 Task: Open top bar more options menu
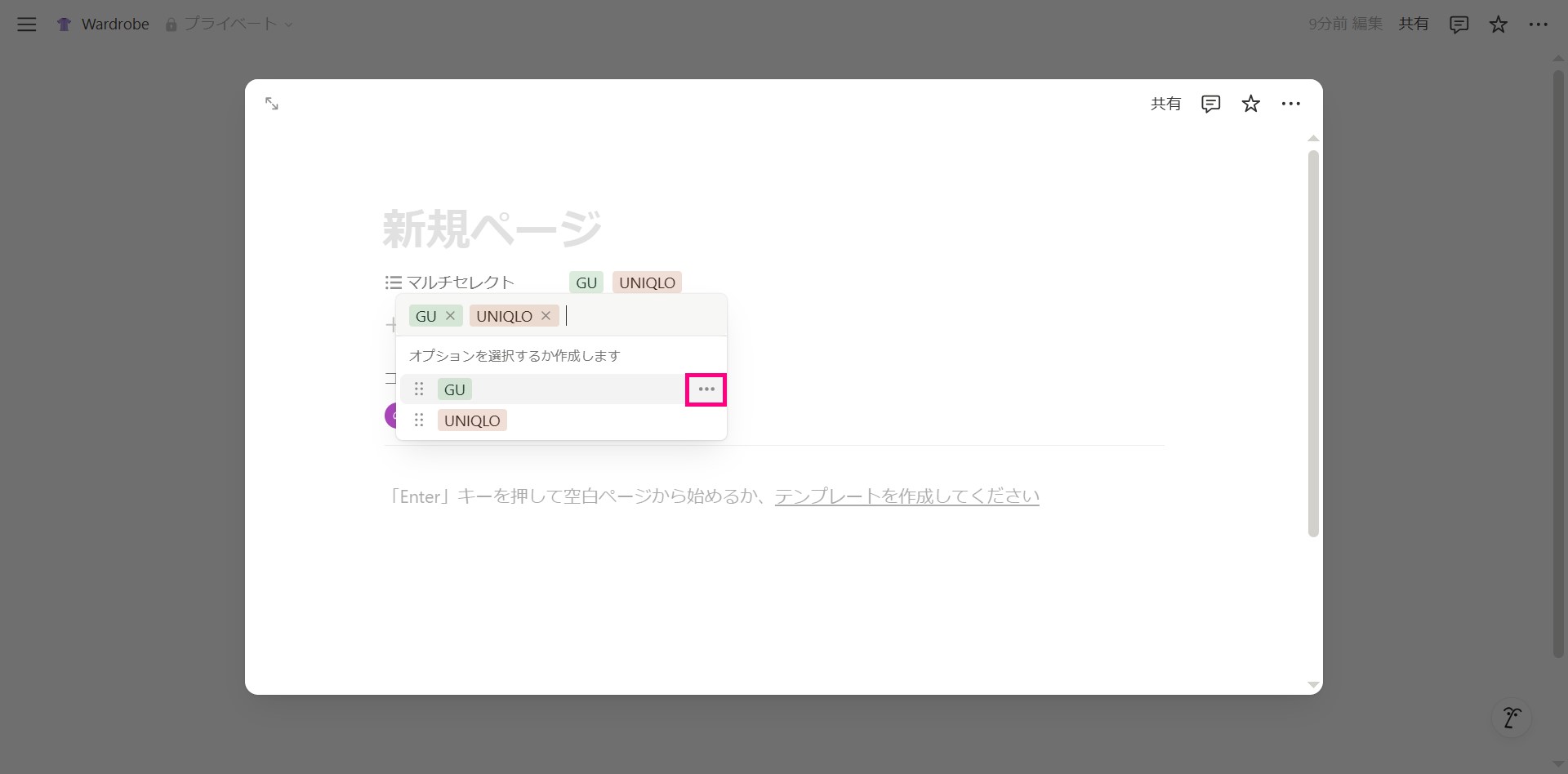coord(1538,24)
